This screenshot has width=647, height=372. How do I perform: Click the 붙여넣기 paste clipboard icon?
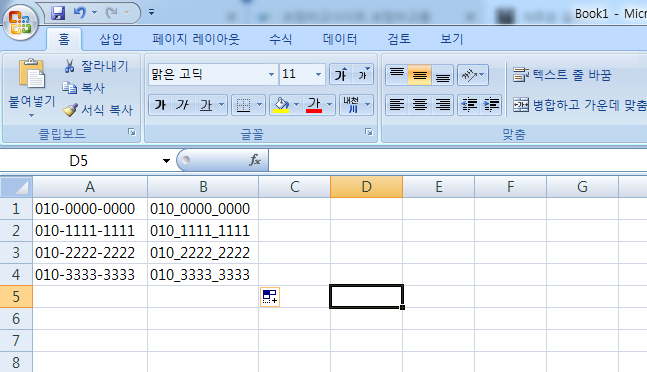[x=32, y=73]
